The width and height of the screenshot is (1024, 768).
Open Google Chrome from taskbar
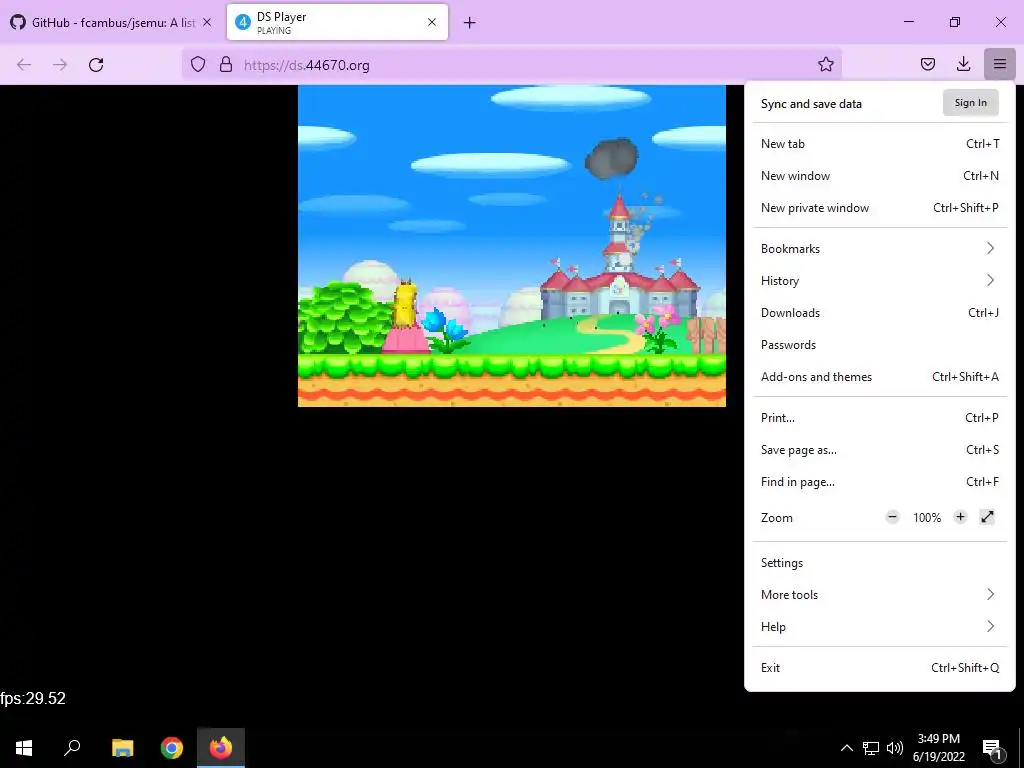click(x=172, y=748)
